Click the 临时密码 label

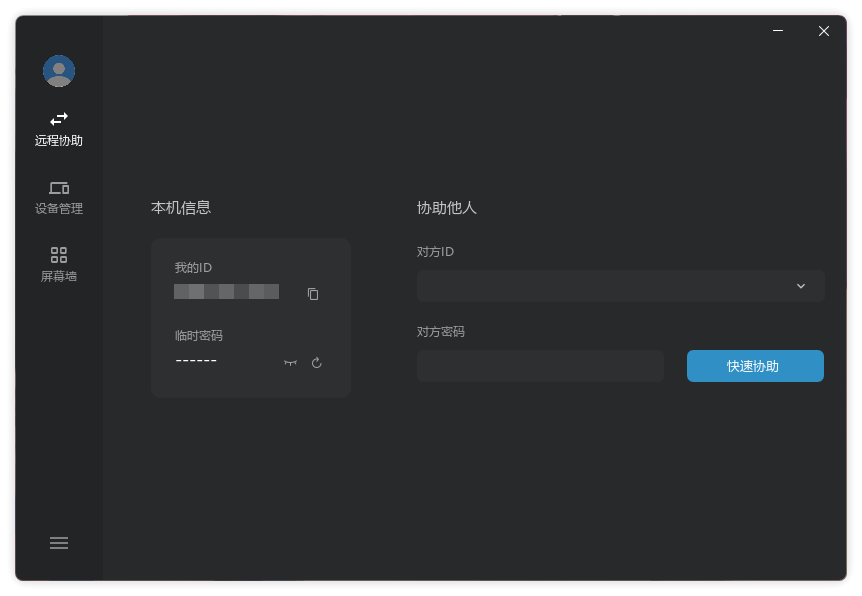(x=198, y=335)
